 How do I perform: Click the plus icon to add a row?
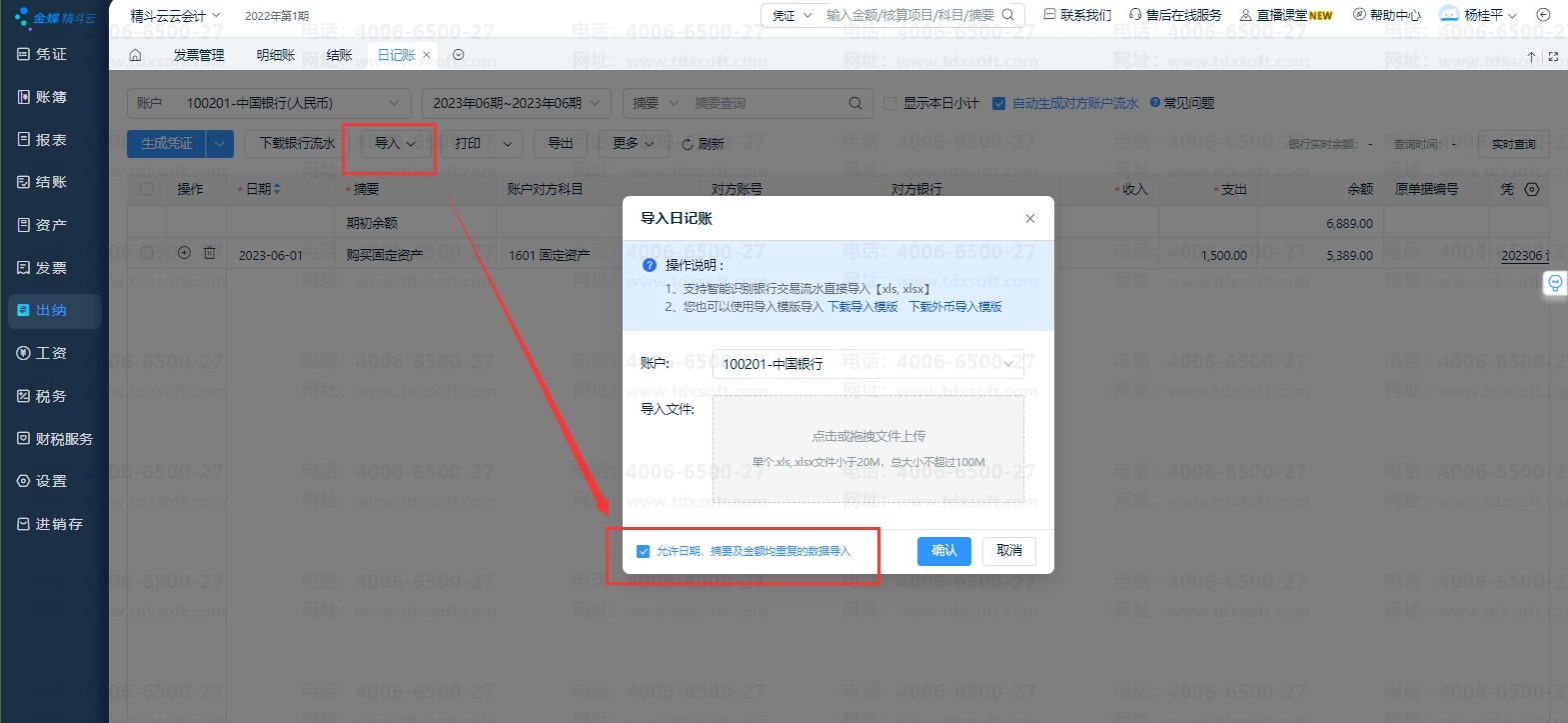click(184, 253)
